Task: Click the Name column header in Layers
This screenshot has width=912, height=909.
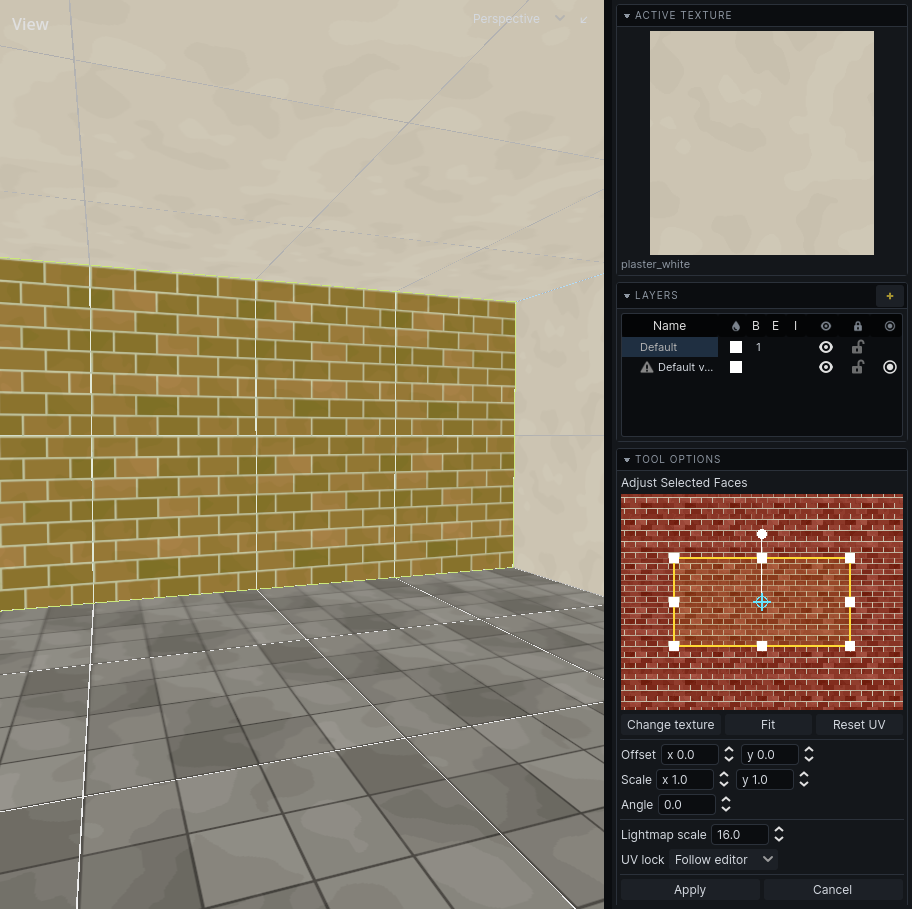Action: coord(669,326)
